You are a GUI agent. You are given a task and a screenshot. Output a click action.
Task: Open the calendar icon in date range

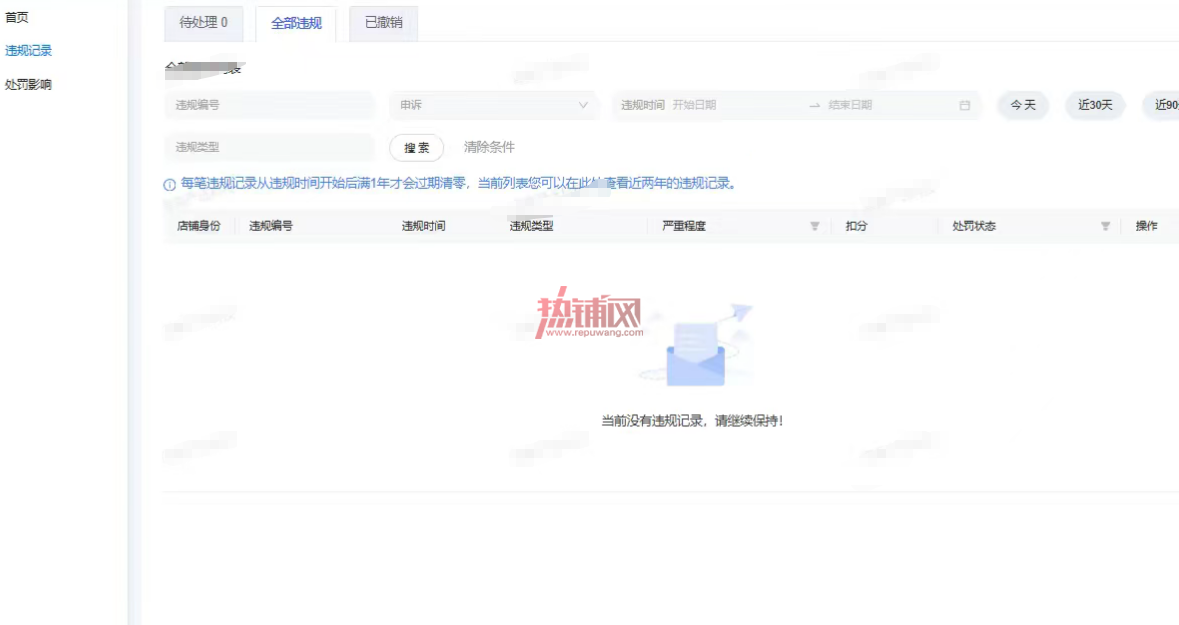click(x=965, y=105)
